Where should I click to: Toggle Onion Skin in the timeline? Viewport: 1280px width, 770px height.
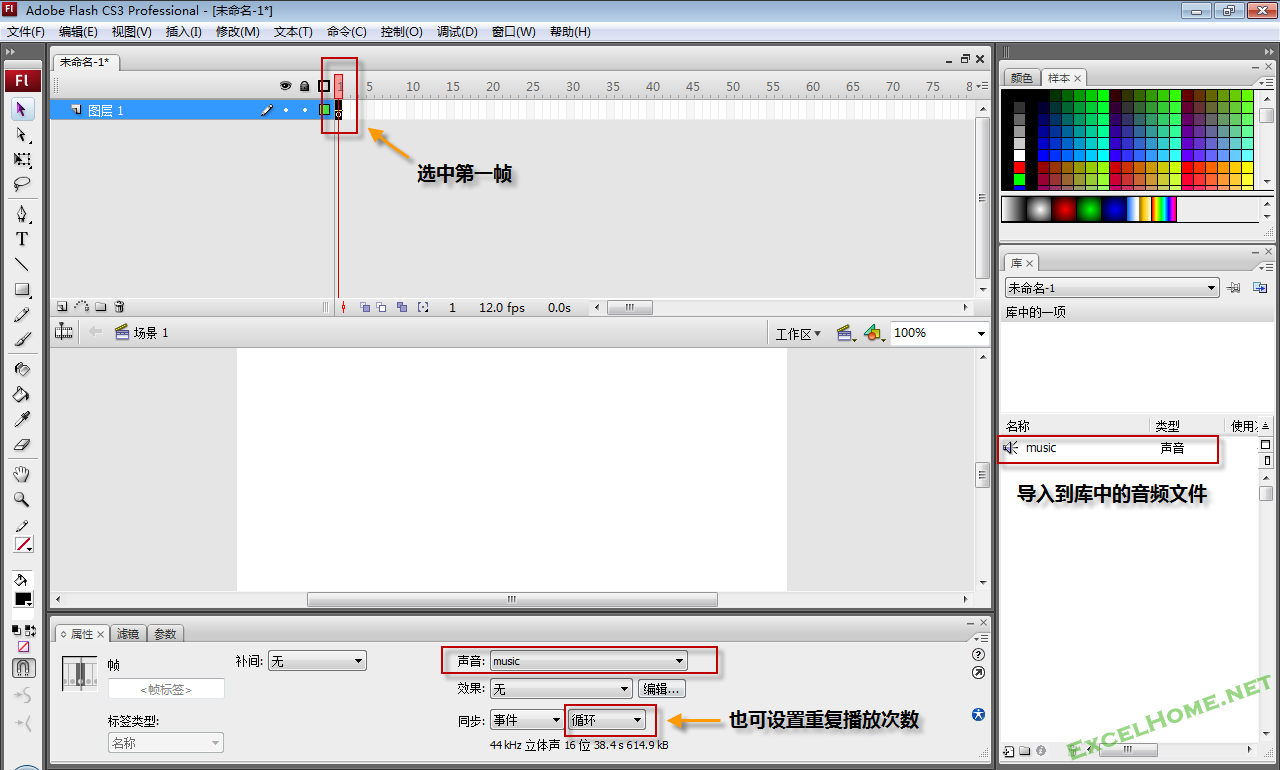[x=365, y=308]
